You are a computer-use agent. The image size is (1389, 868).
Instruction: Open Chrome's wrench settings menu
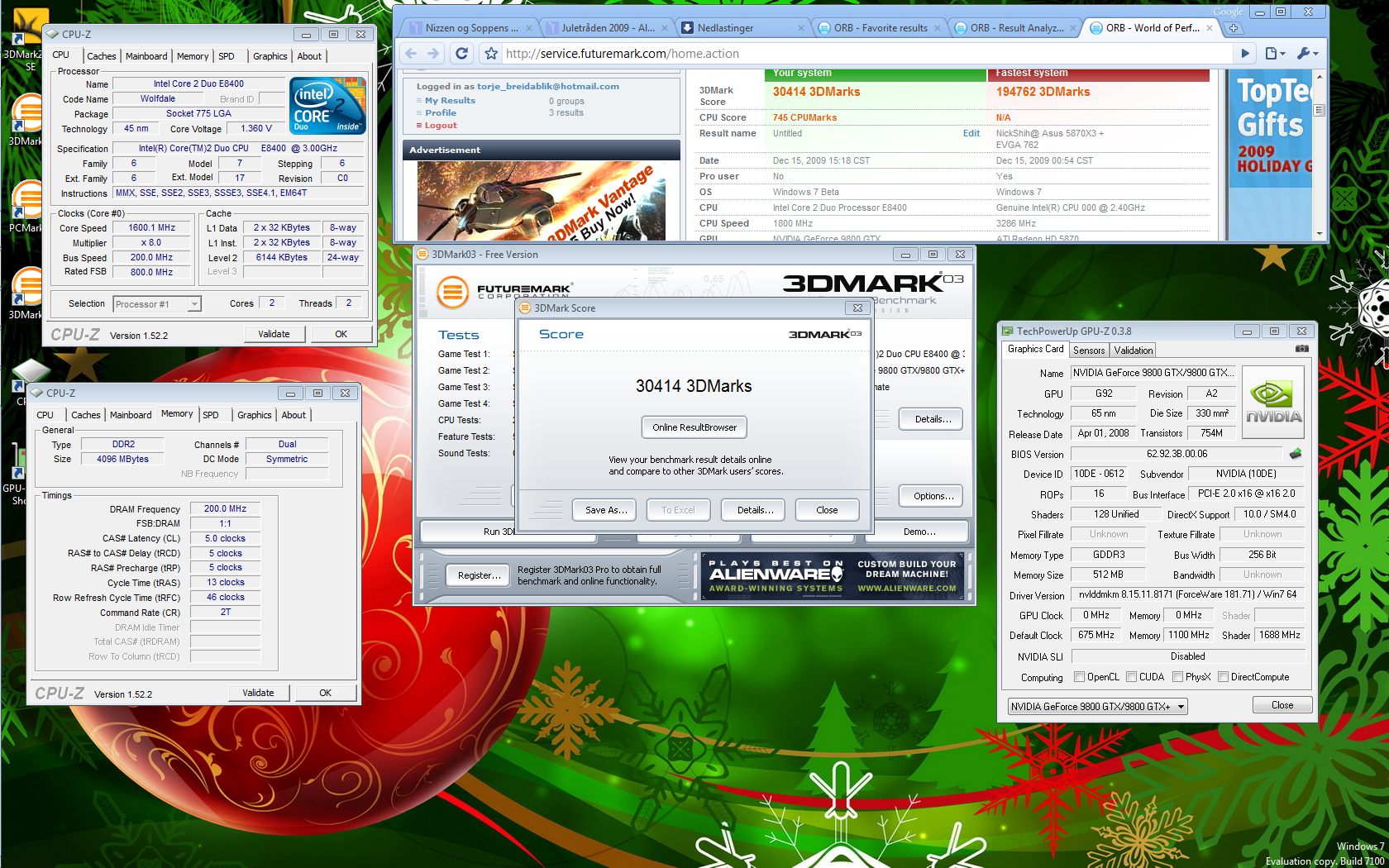click(x=1307, y=54)
